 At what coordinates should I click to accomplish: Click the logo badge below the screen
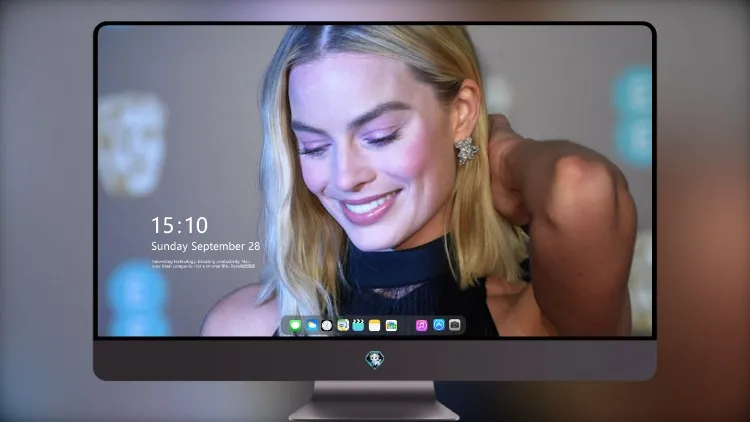pyautogui.click(x=375, y=359)
